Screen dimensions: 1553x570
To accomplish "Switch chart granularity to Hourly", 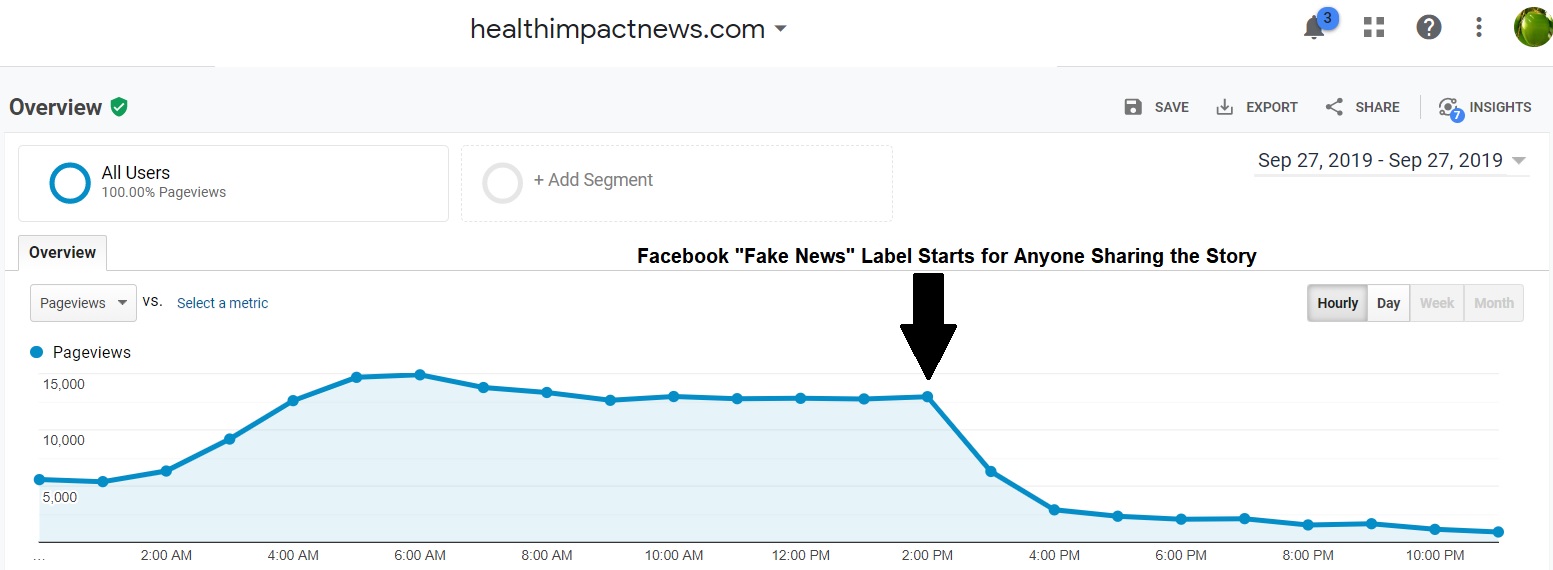I will coord(1337,303).
